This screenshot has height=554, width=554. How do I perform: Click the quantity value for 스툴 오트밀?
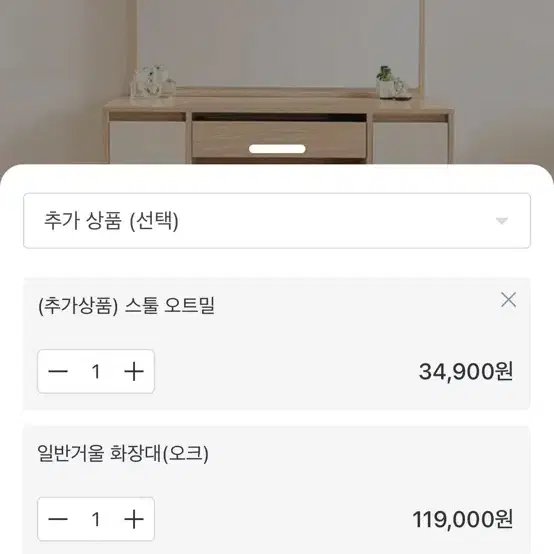(96, 372)
